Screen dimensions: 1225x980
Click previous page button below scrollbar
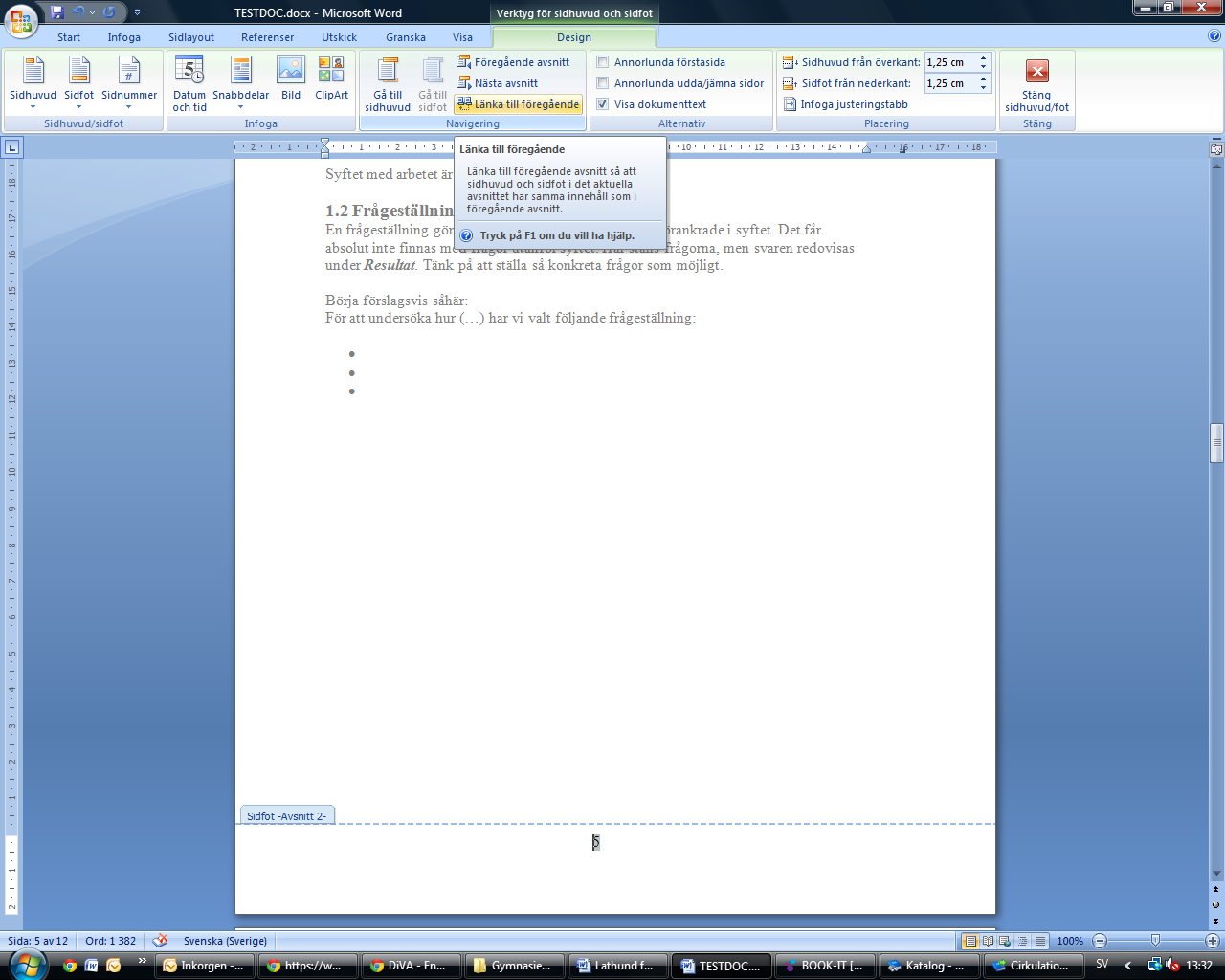[1216, 890]
